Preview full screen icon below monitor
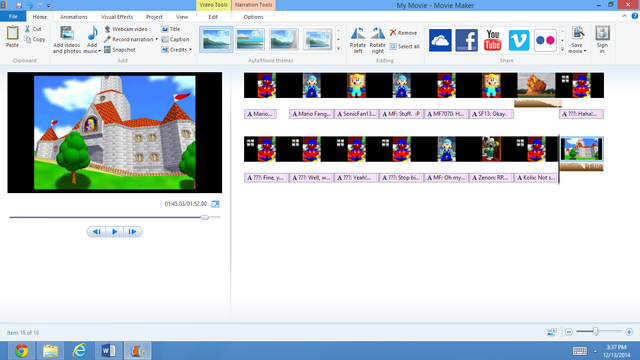 click(x=216, y=204)
